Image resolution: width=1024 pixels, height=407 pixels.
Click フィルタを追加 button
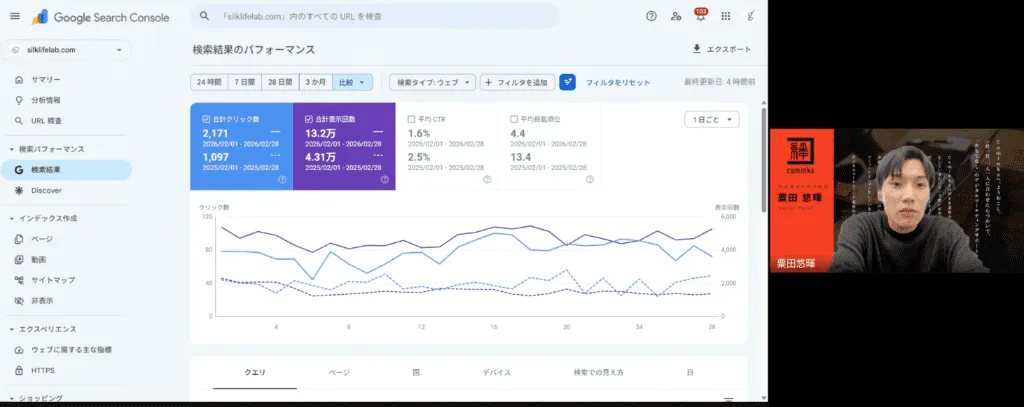tap(517, 82)
